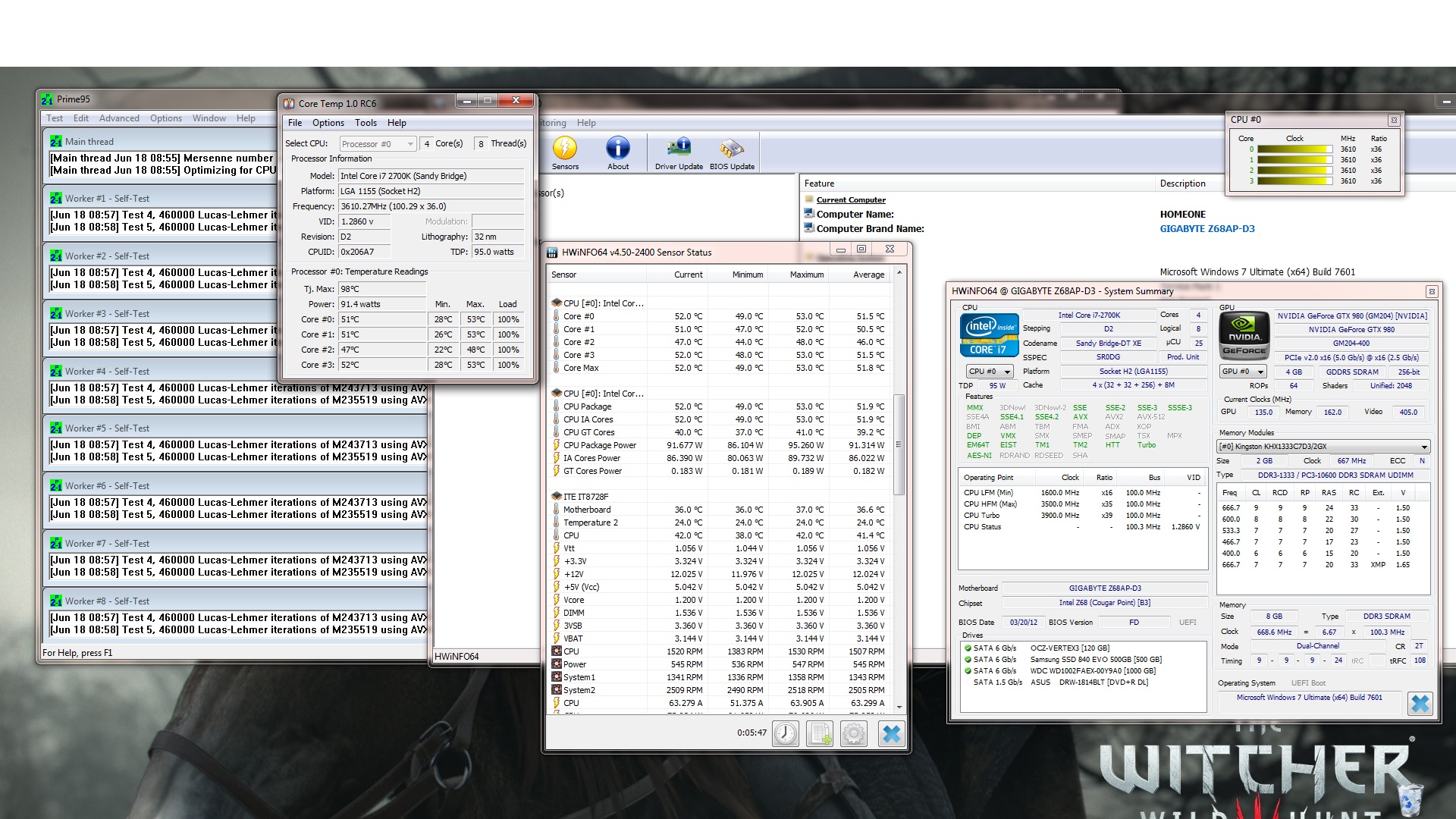Open the Advanced menu in Prime95
1456x819 pixels.
119,118
